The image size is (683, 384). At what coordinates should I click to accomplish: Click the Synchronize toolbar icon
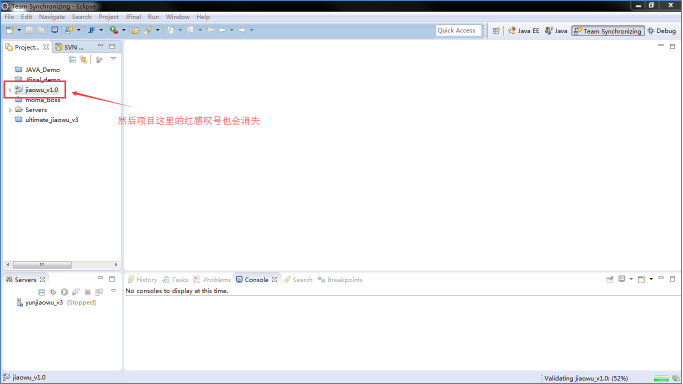pos(69,30)
